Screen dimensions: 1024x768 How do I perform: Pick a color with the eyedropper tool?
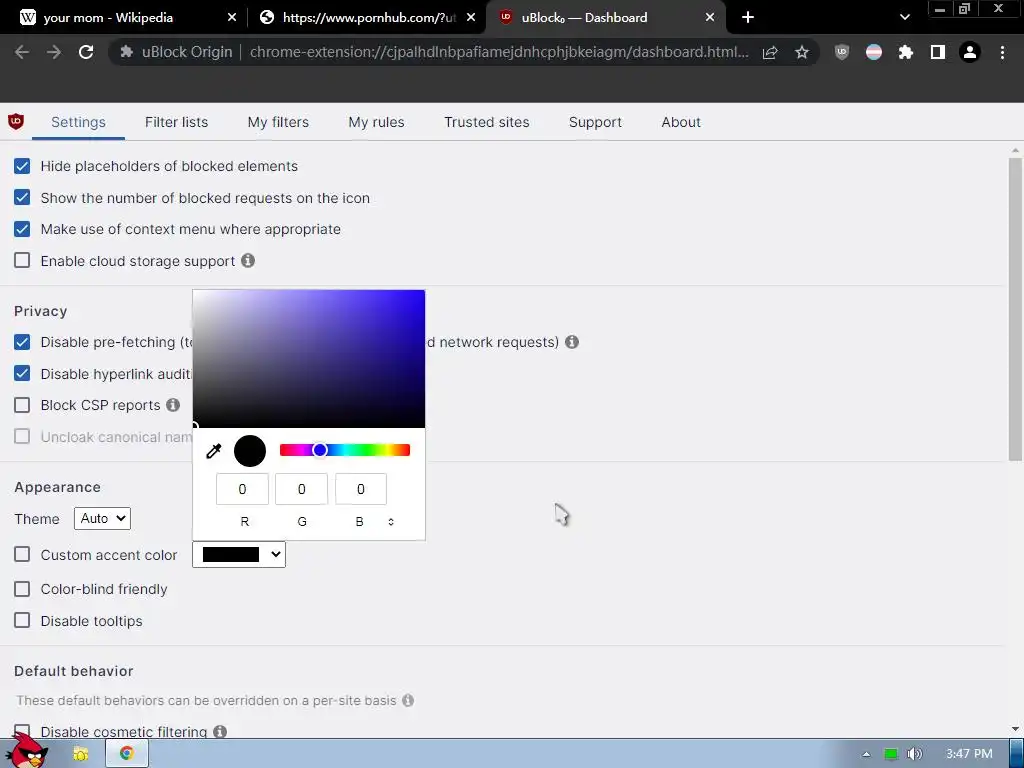coord(214,451)
